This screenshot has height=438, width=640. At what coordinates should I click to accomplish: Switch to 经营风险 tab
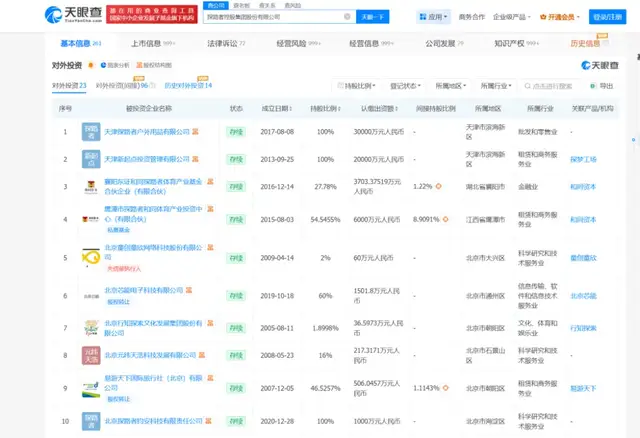pyautogui.click(x=298, y=43)
